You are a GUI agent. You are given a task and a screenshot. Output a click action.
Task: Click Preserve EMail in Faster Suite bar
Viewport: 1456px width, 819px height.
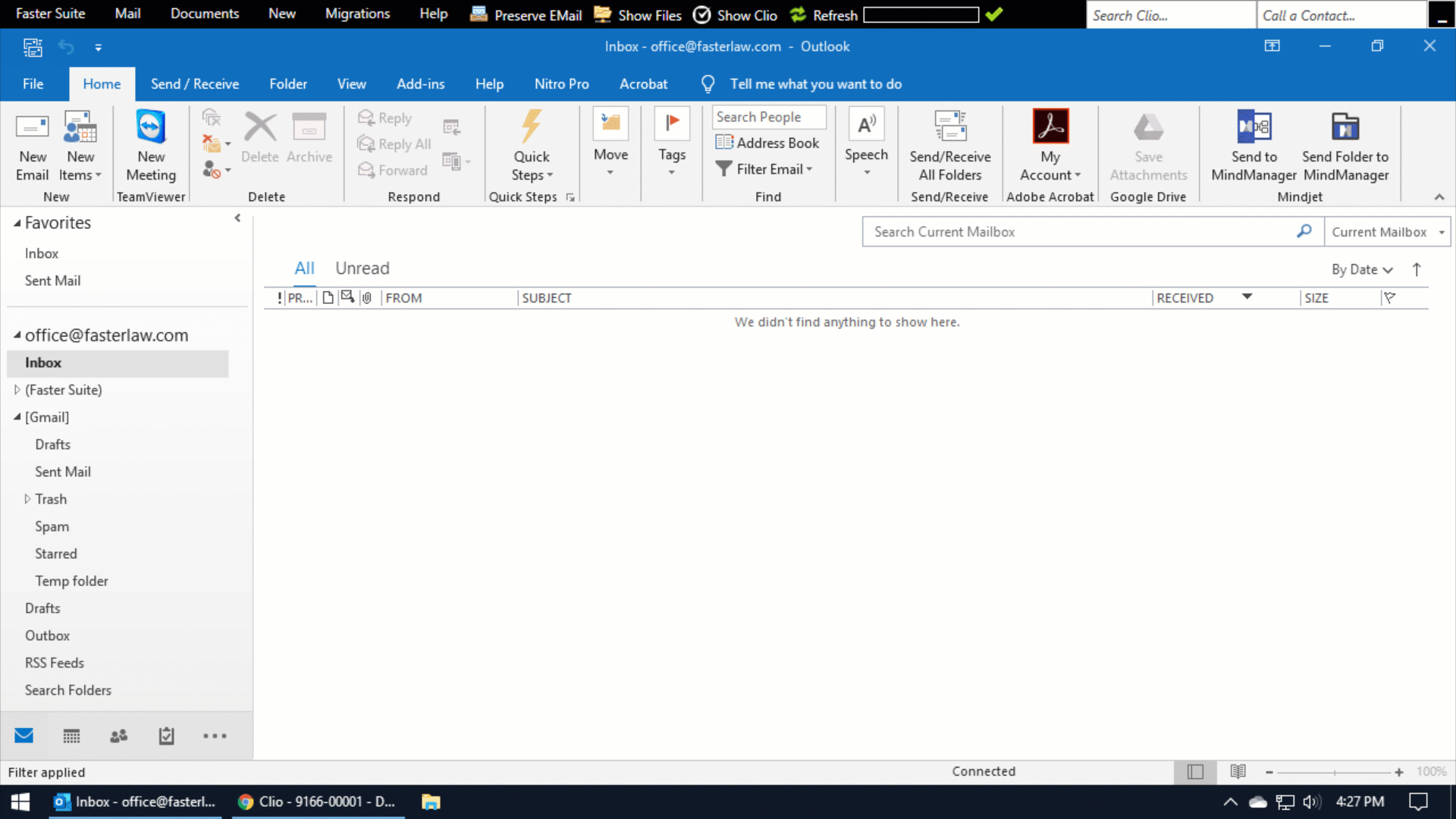pos(526,14)
